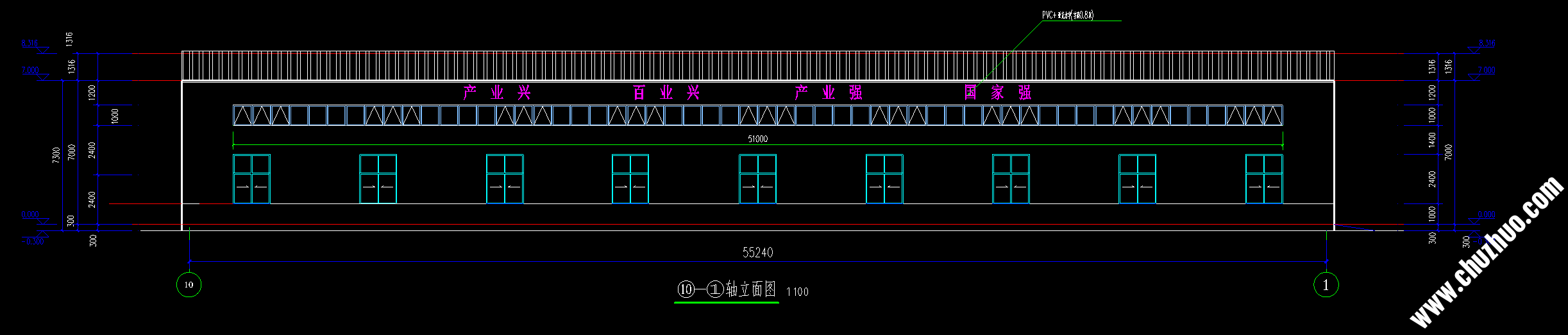This screenshot has height=335, width=1568.
Task: Click the hatched roof panel strip
Action: pos(757,65)
